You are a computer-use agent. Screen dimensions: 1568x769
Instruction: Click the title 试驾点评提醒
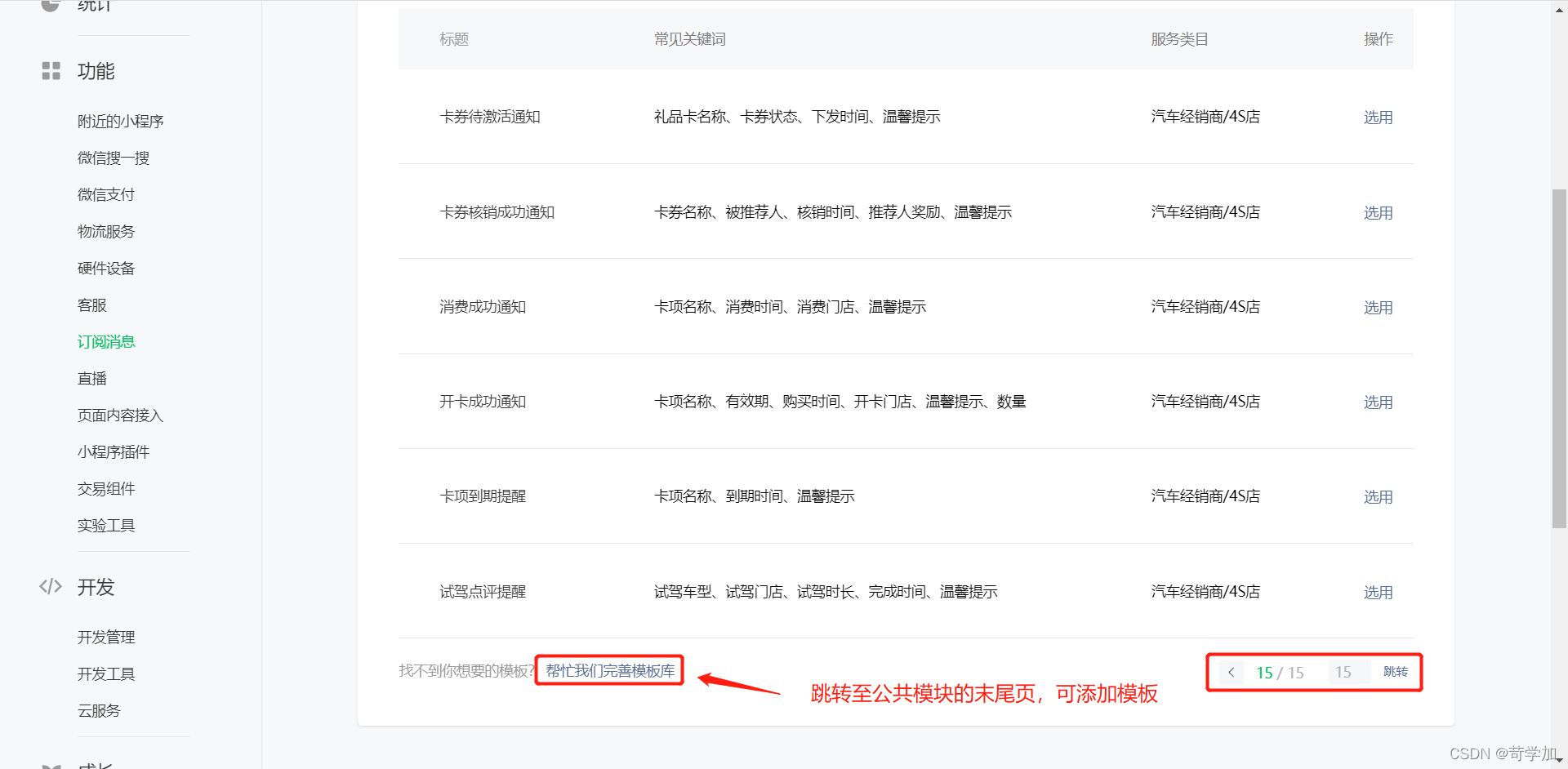(483, 592)
